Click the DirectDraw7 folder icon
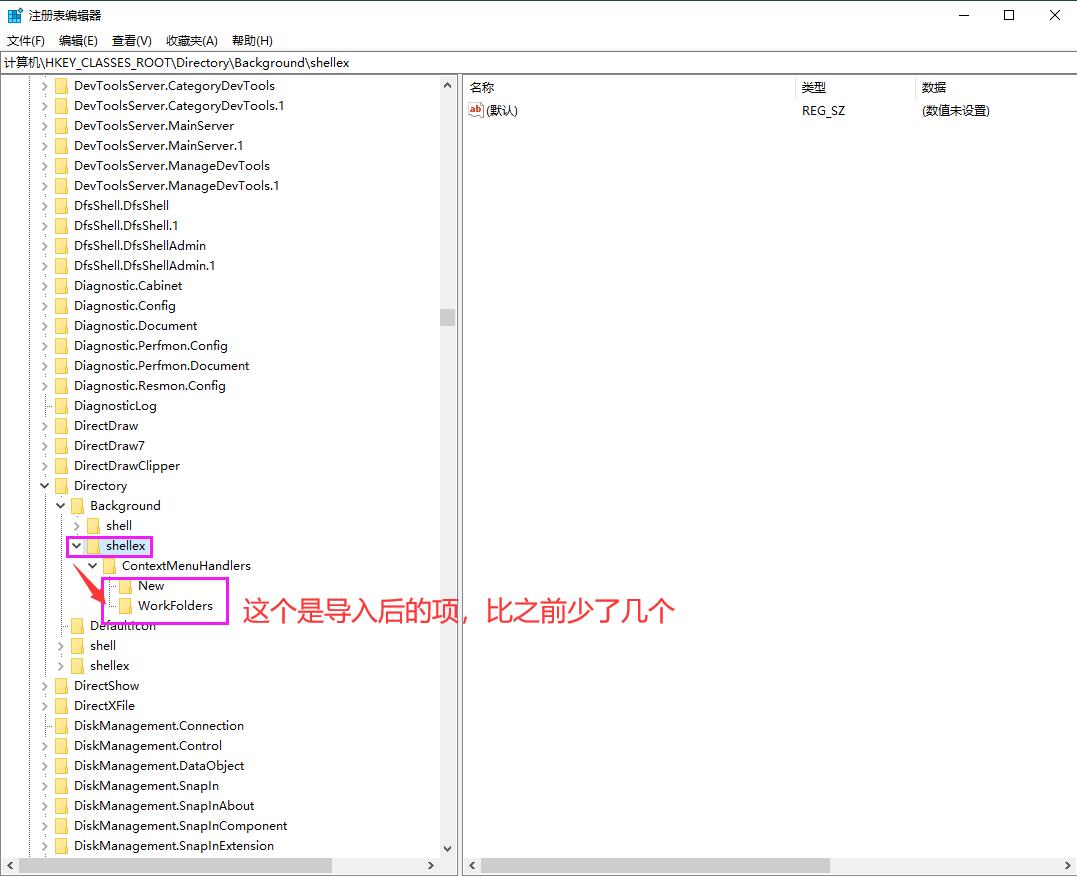The image size is (1077, 876). (61, 446)
